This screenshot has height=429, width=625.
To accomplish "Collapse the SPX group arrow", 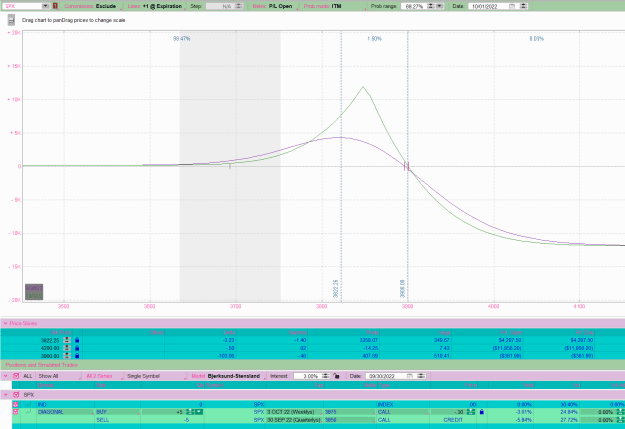I will 6,395.
